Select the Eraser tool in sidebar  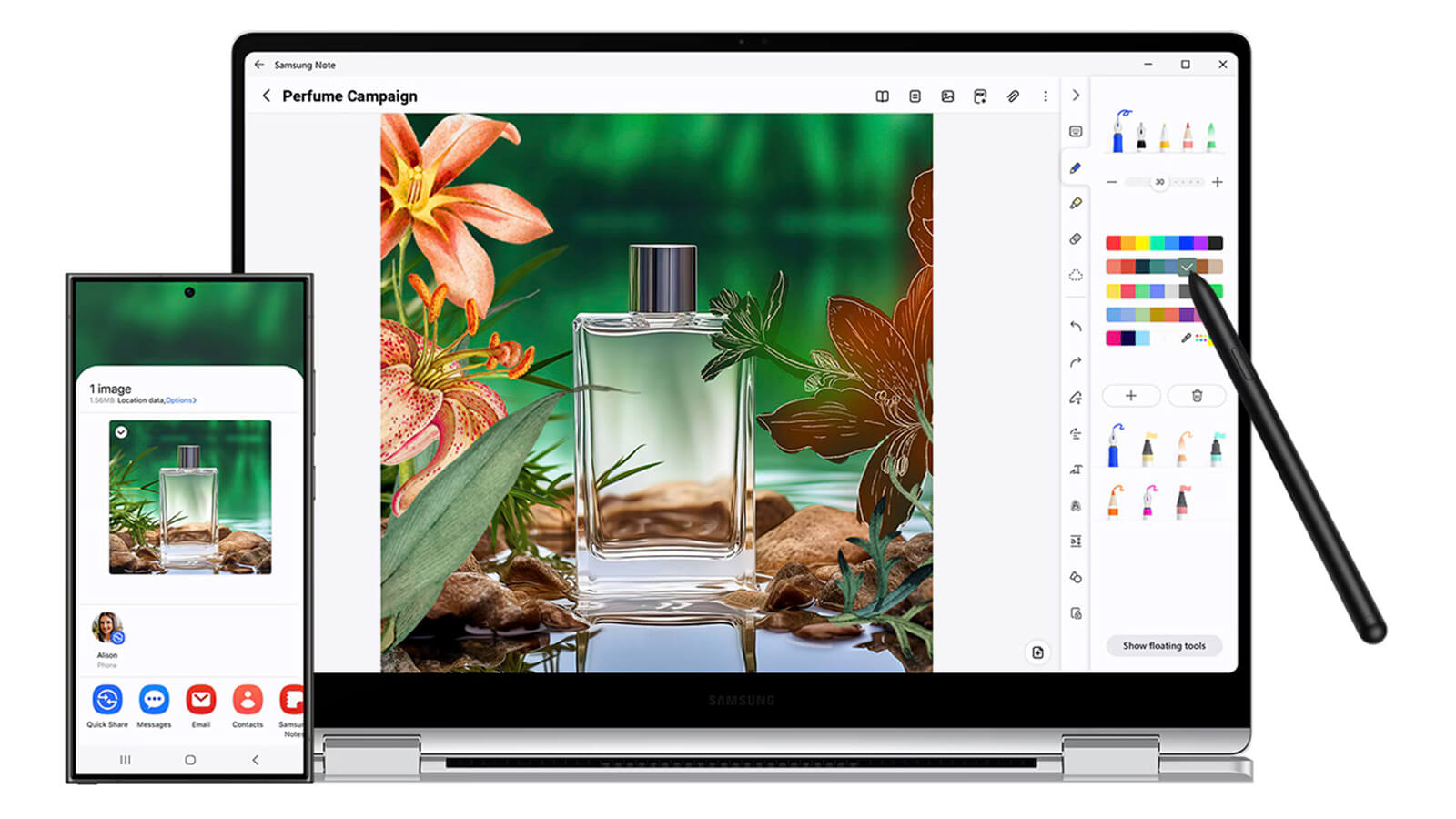(1076, 239)
